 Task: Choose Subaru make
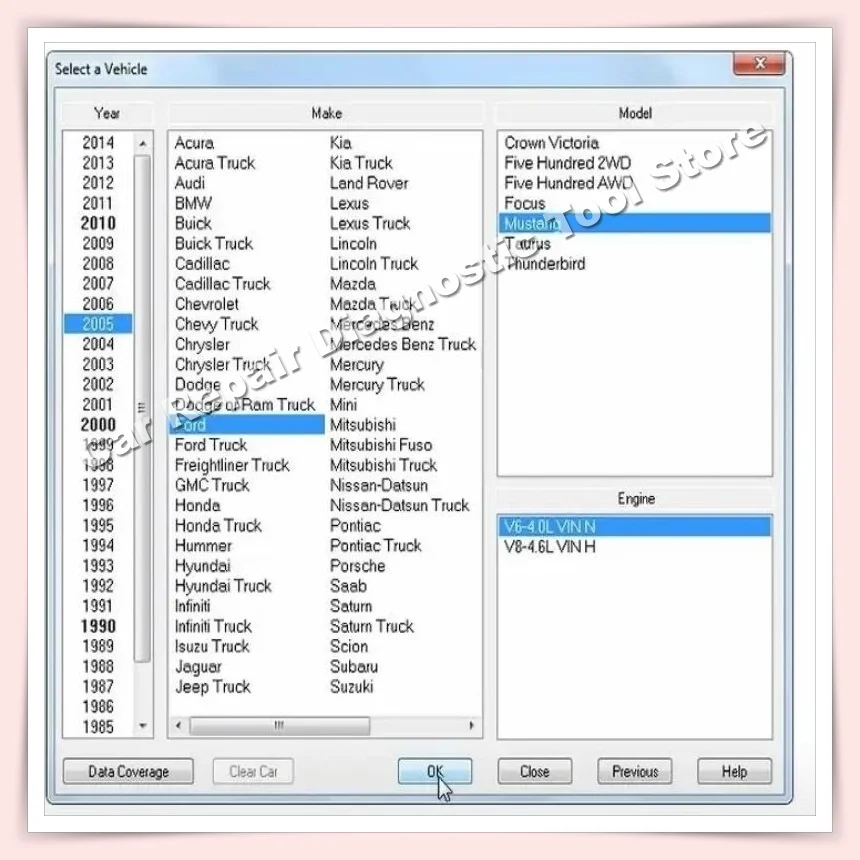pyautogui.click(x=354, y=666)
